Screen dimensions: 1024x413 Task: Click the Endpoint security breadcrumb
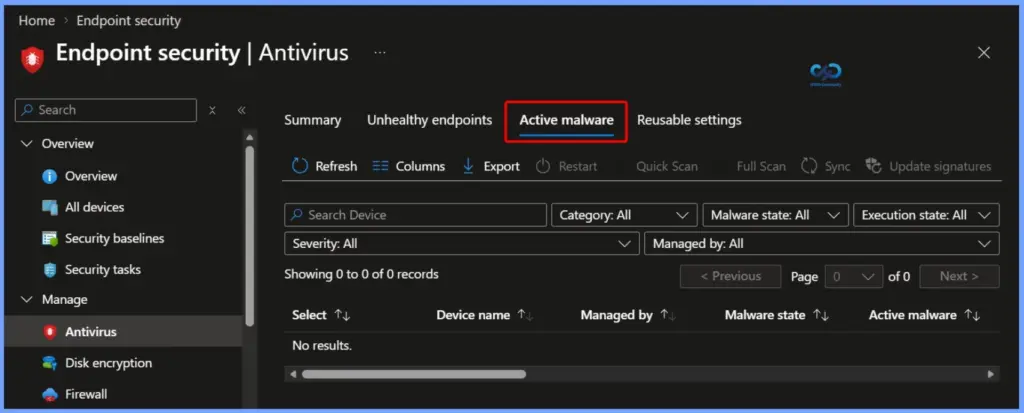pyautogui.click(x=129, y=21)
